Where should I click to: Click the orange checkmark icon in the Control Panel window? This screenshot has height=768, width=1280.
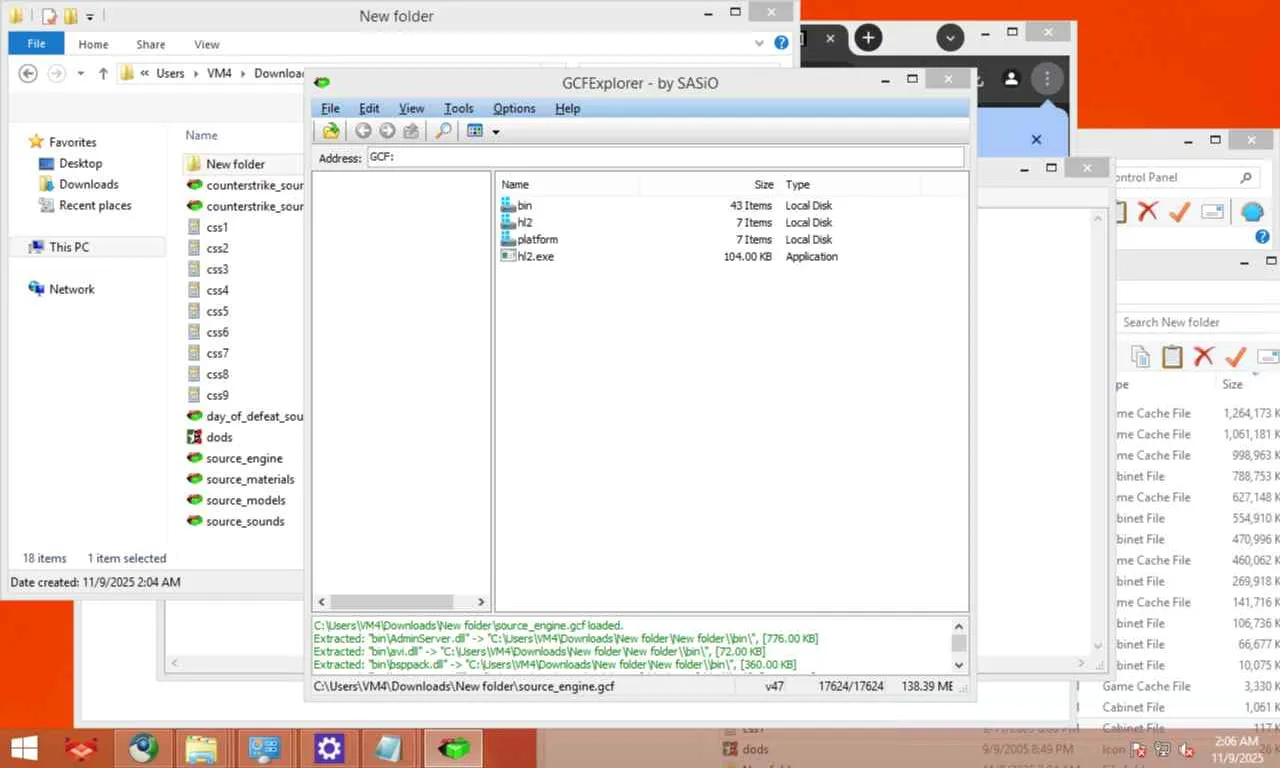click(x=1179, y=211)
